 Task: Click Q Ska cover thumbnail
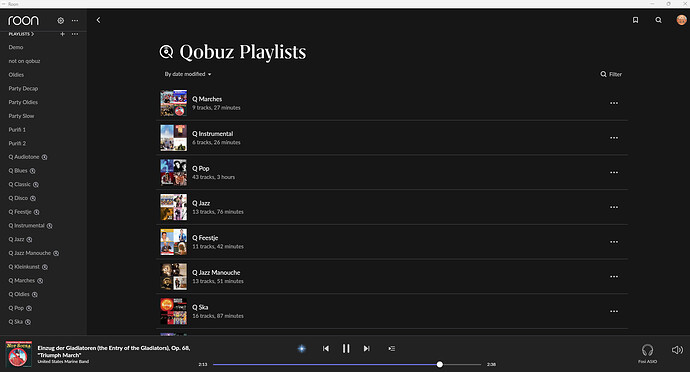tap(173, 311)
